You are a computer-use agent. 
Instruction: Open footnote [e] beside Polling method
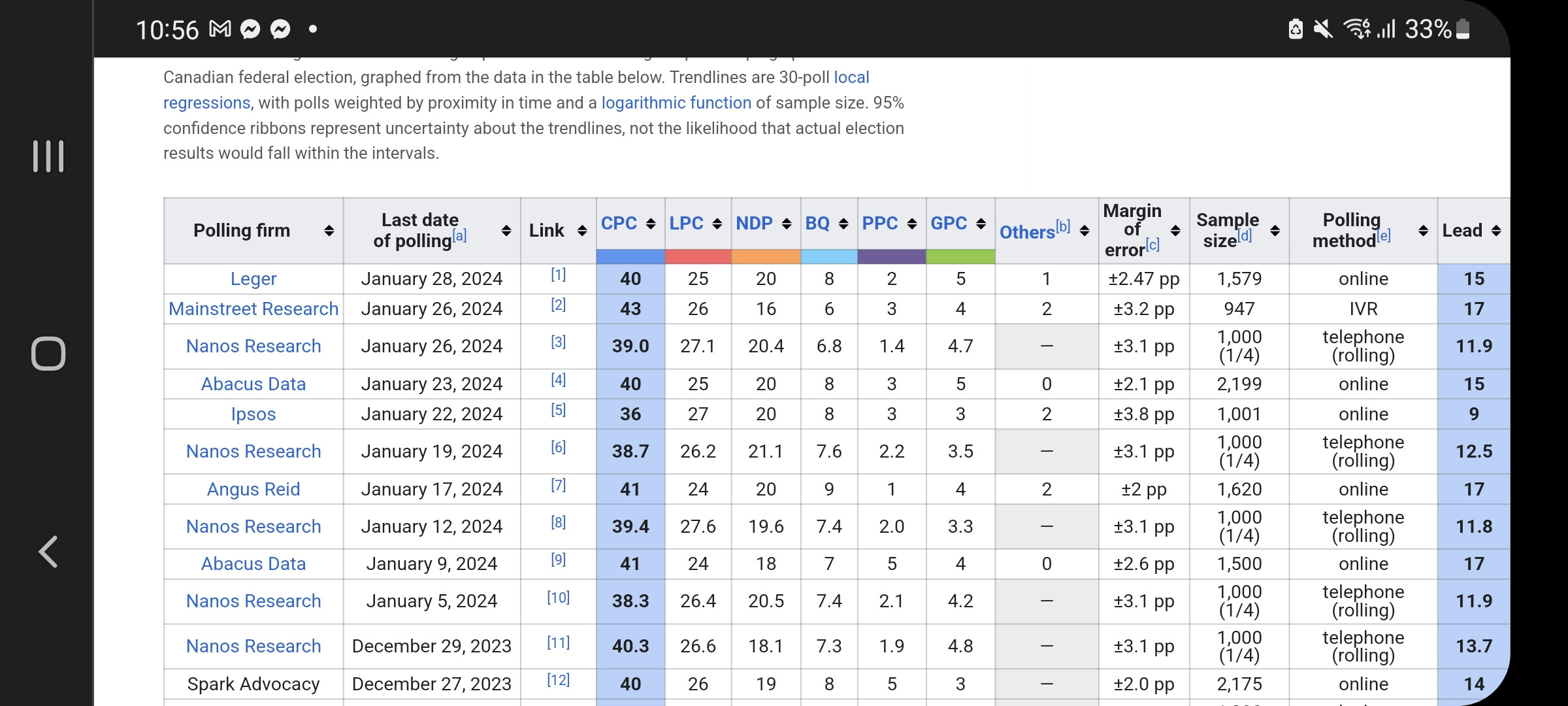pyautogui.click(x=1384, y=235)
